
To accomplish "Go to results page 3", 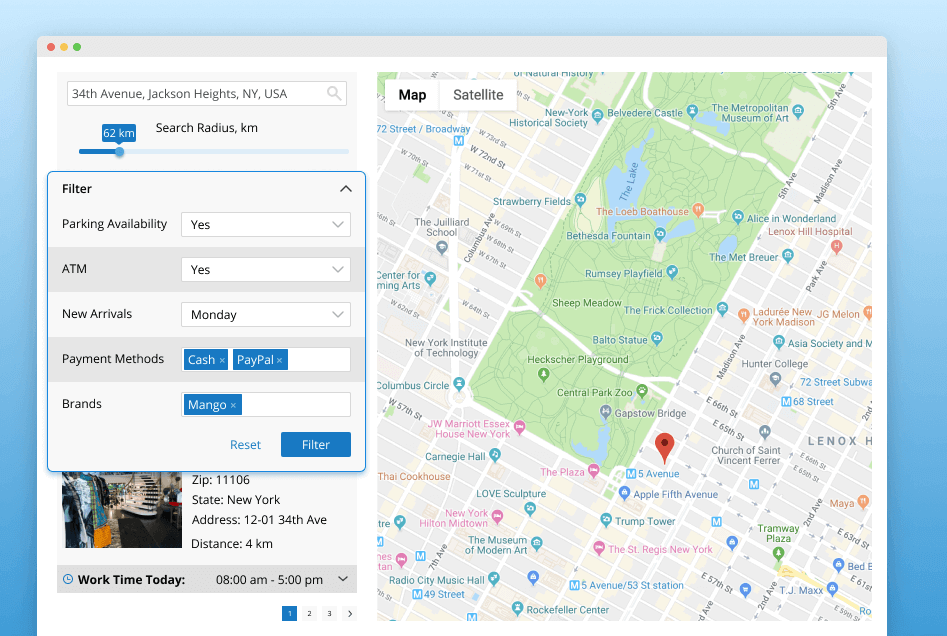I will [329, 613].
